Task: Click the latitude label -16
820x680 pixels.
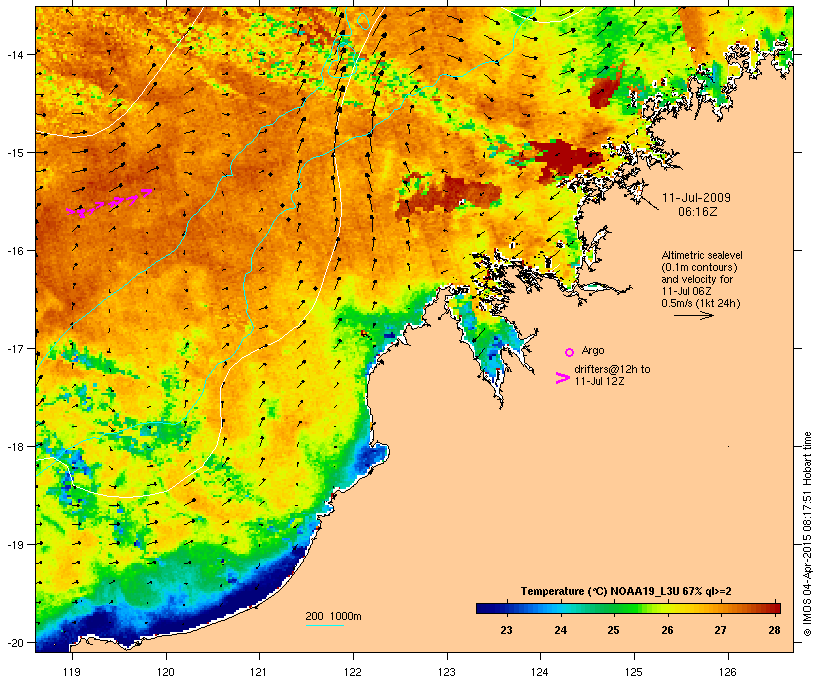Action: tap(14, 251)
